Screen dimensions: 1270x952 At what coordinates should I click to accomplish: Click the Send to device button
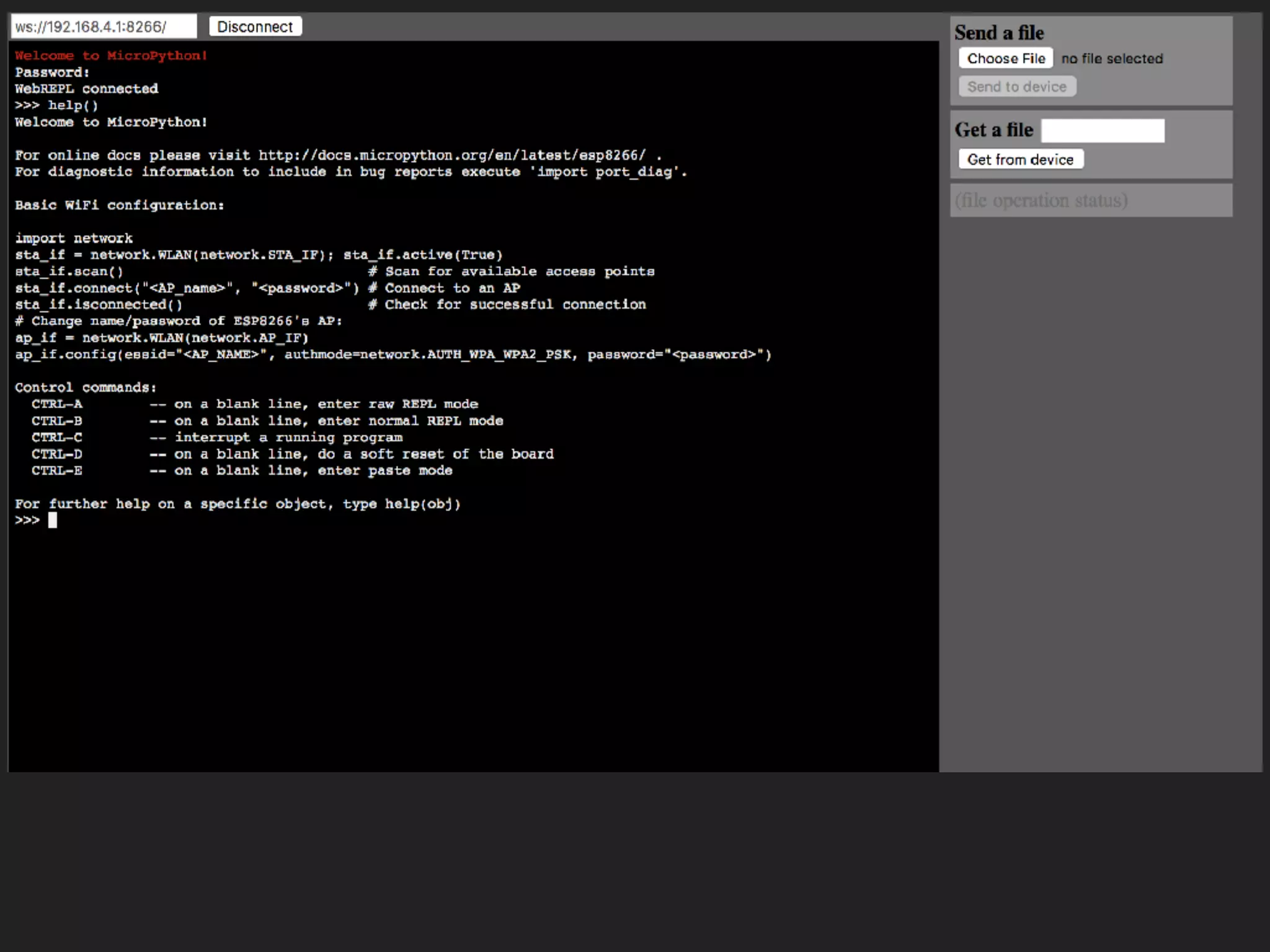1016,87
